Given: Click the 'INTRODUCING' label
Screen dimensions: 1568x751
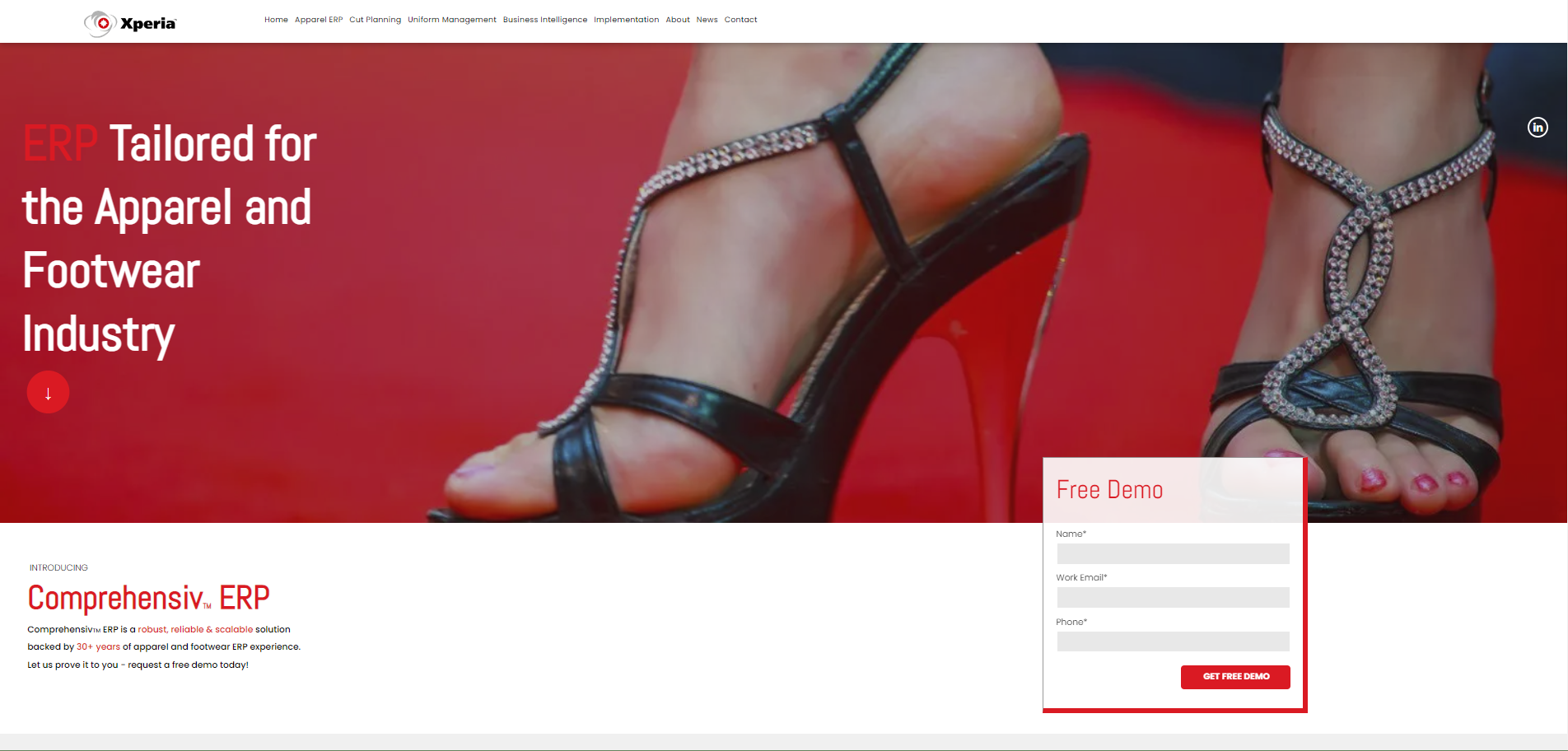Looking at the screenshot, I should coord(58,567).
